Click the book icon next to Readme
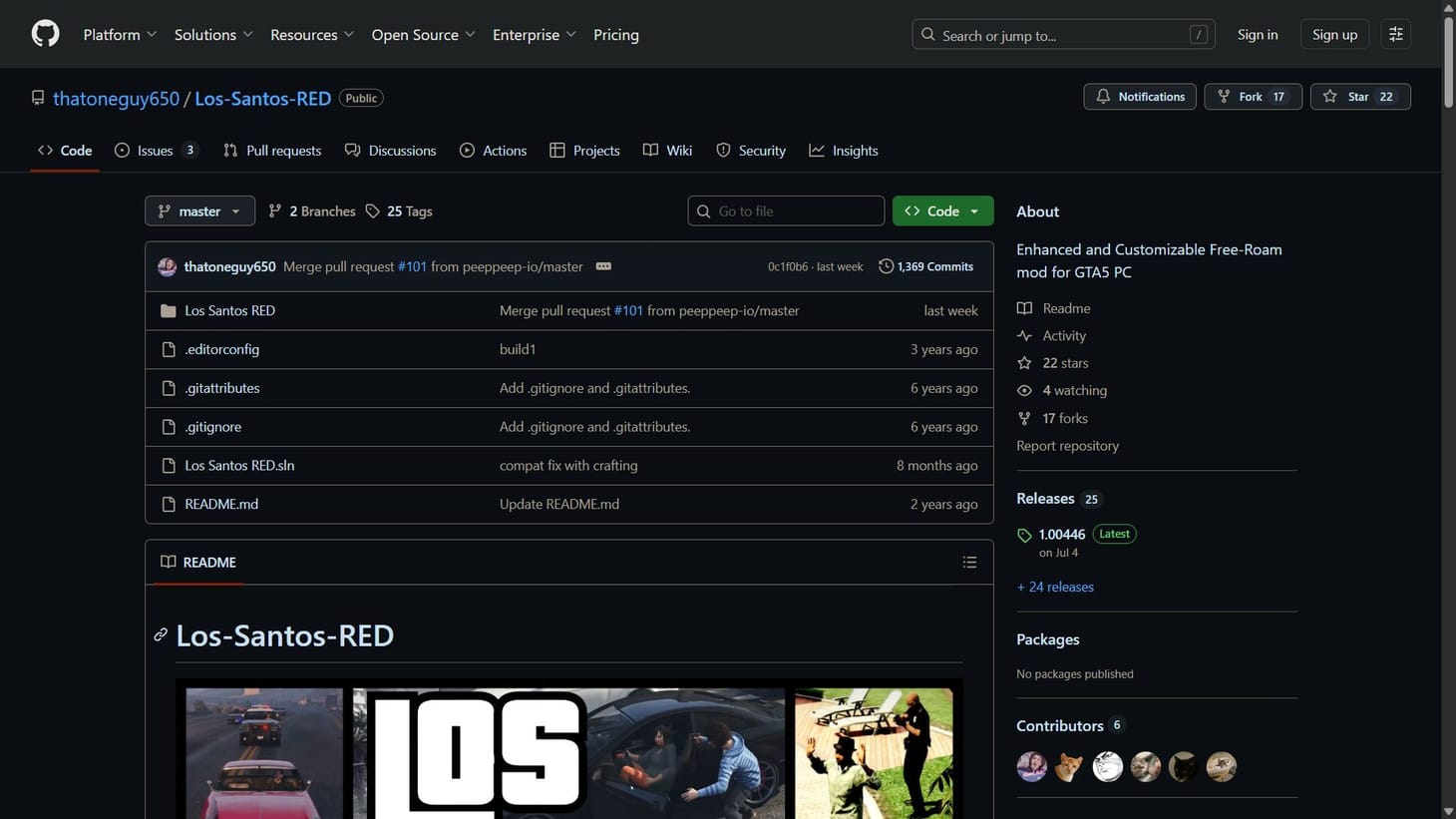The height and width of the screenshot is (819, 1456). point(1024,308)
